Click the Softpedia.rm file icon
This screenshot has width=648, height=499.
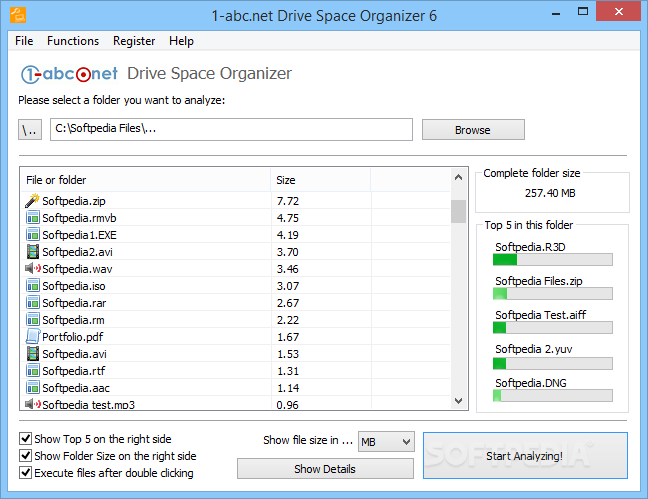tap(33, 320)
